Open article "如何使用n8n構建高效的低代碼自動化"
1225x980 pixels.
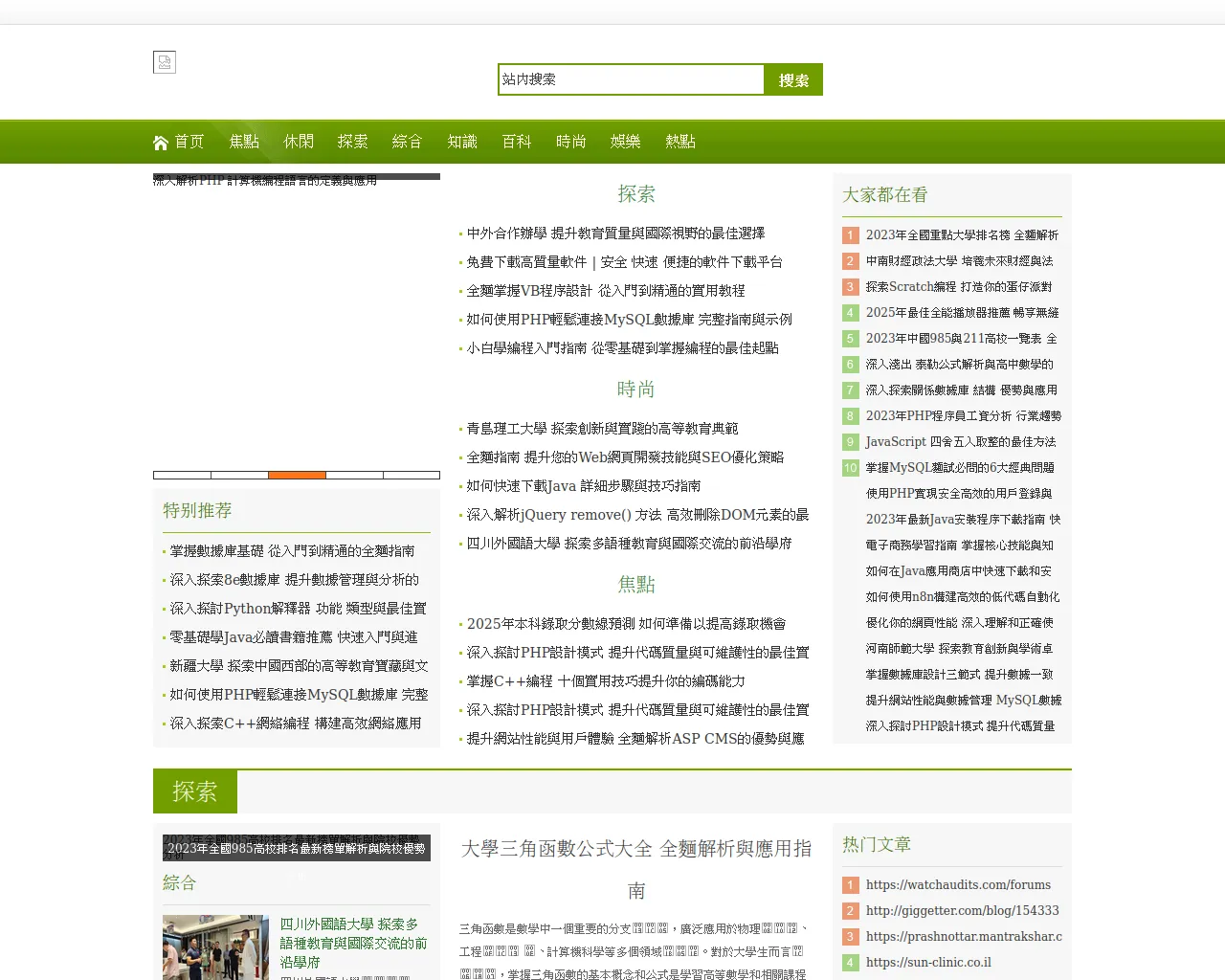[963, 597]
